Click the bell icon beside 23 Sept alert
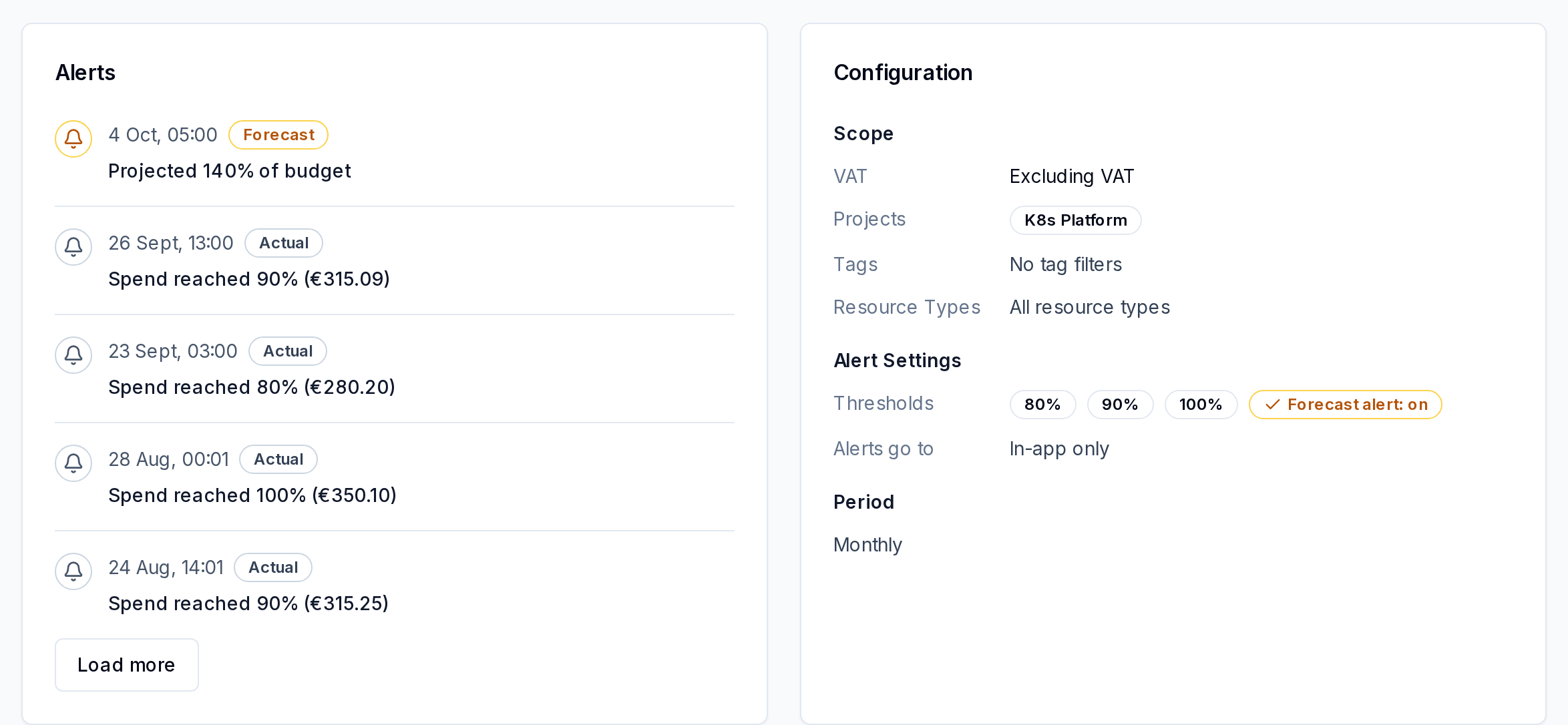 (x=73, y=355)
